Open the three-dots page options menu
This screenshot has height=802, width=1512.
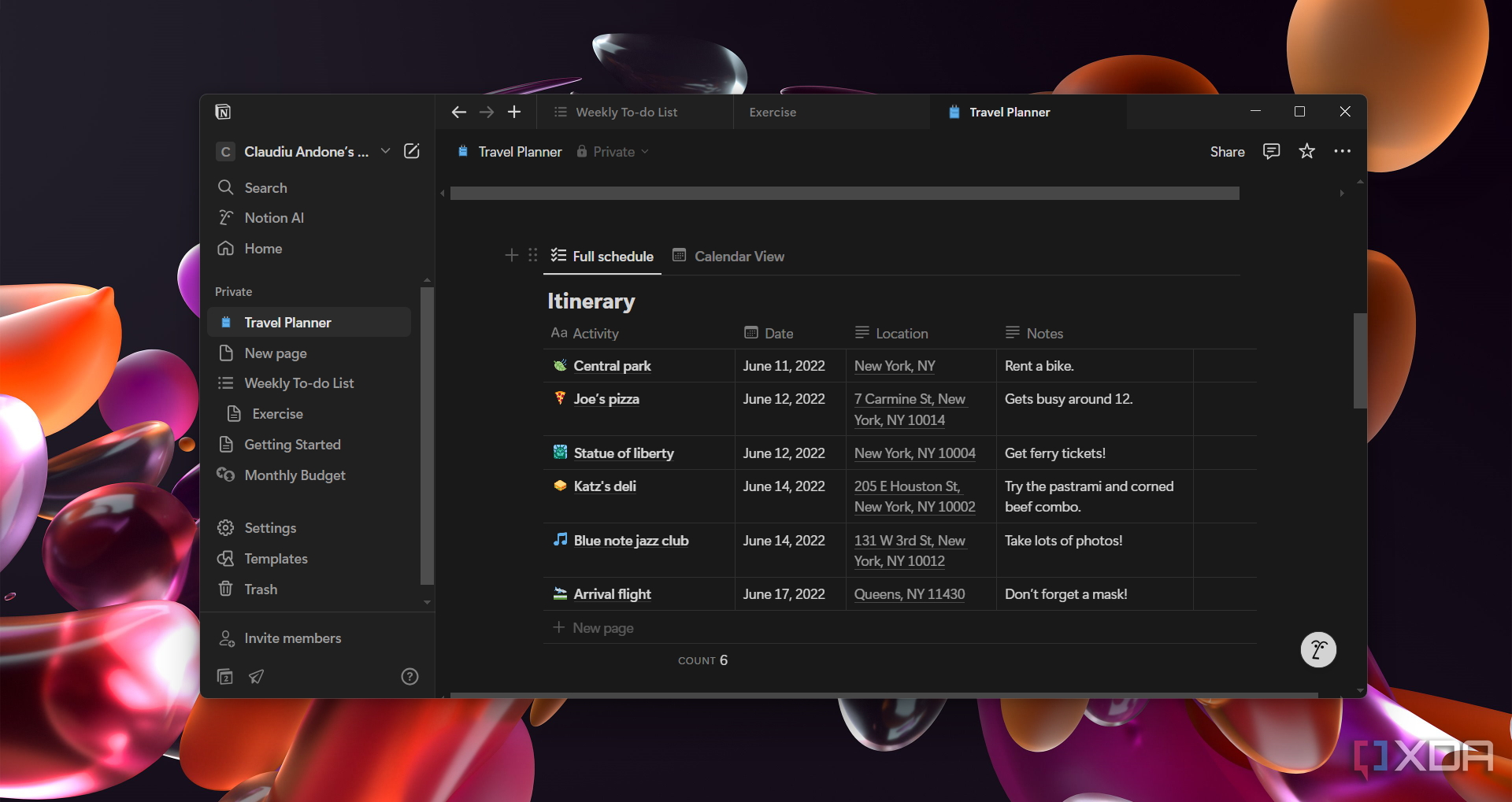(1342, 151)
